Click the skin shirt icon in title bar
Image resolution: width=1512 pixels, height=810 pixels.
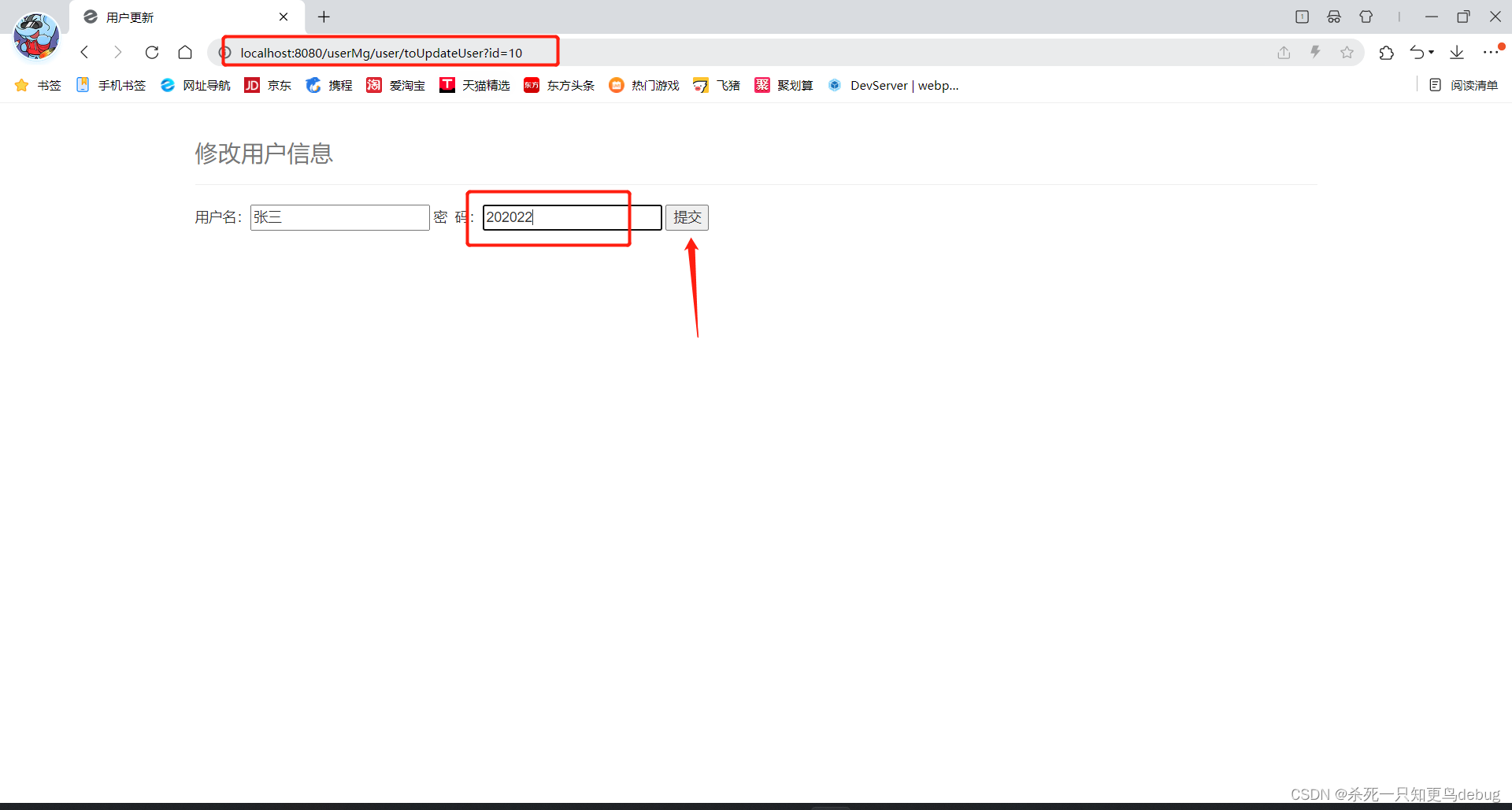(x=1366, y=17)
